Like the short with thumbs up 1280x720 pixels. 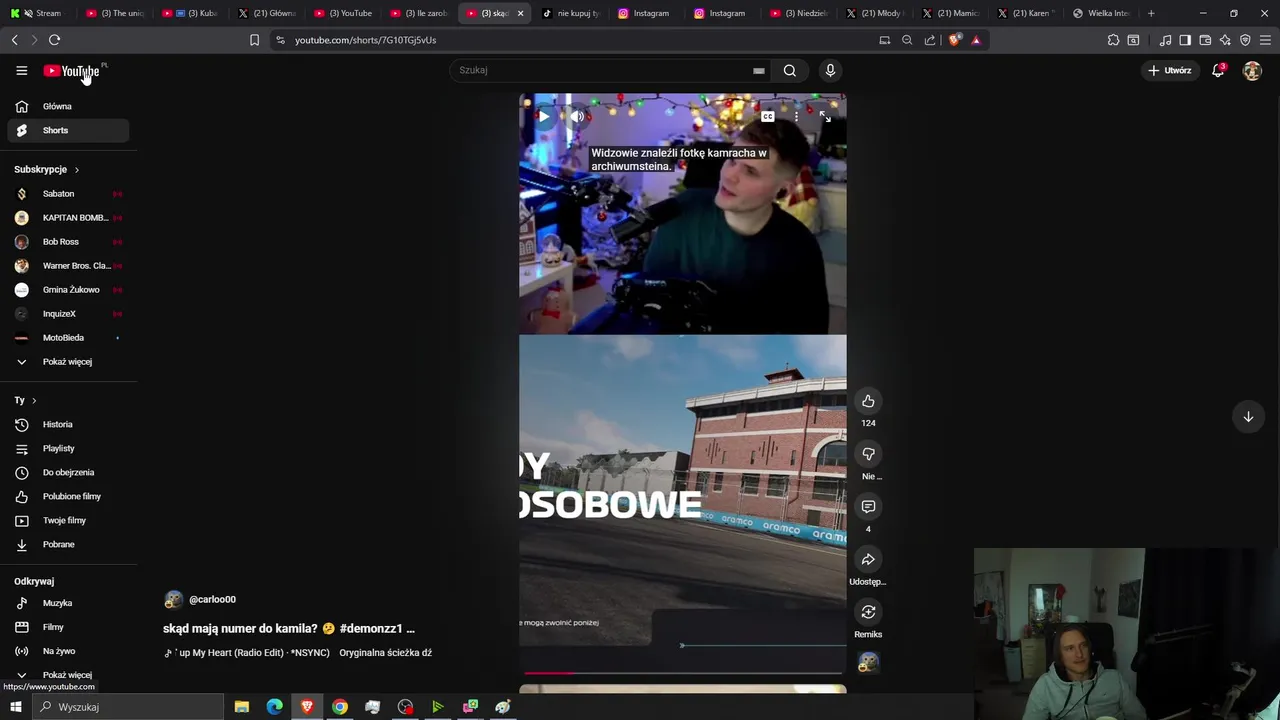tap(868, 401)
